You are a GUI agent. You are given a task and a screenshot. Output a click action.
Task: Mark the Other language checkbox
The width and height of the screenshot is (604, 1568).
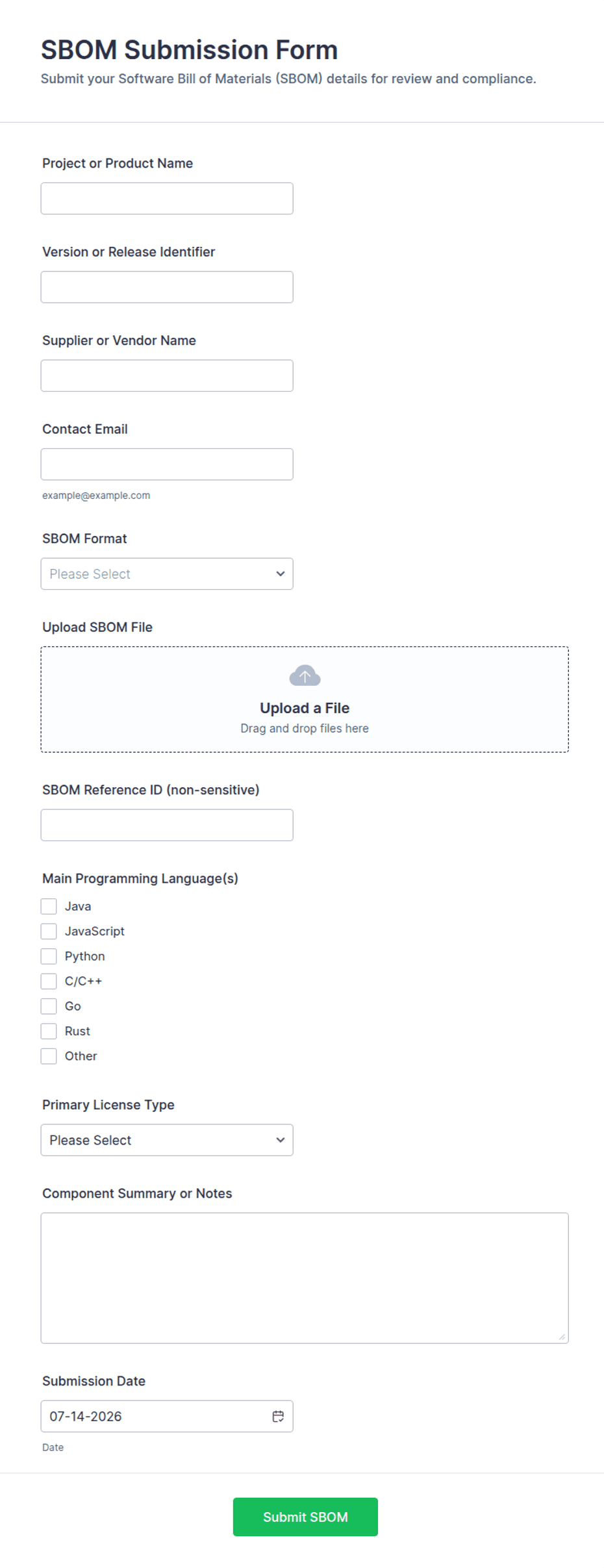point(49,1056)
